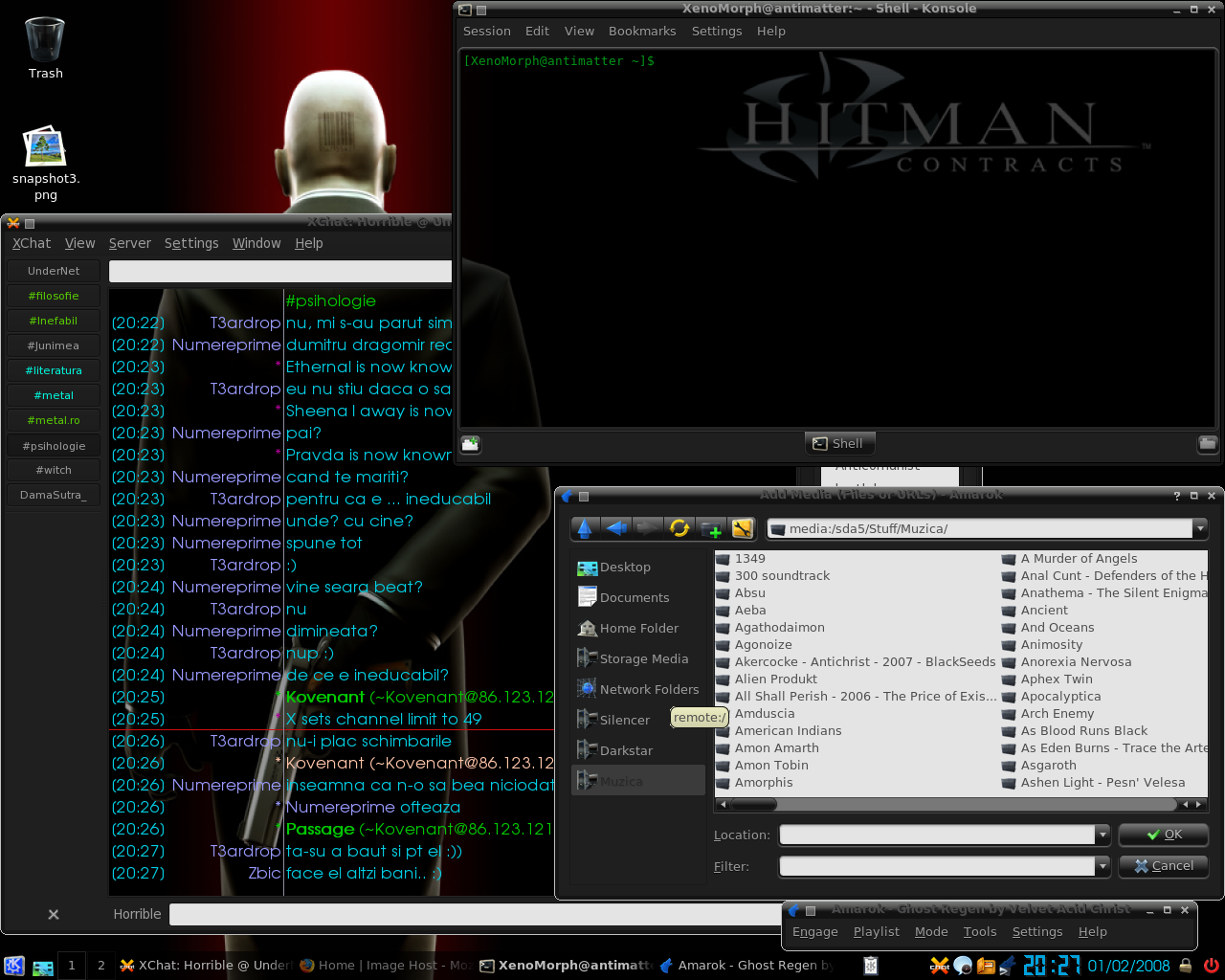Open the XChat menu in XChat
This screenshot has width=1225, height=980.
pos(32,243)
